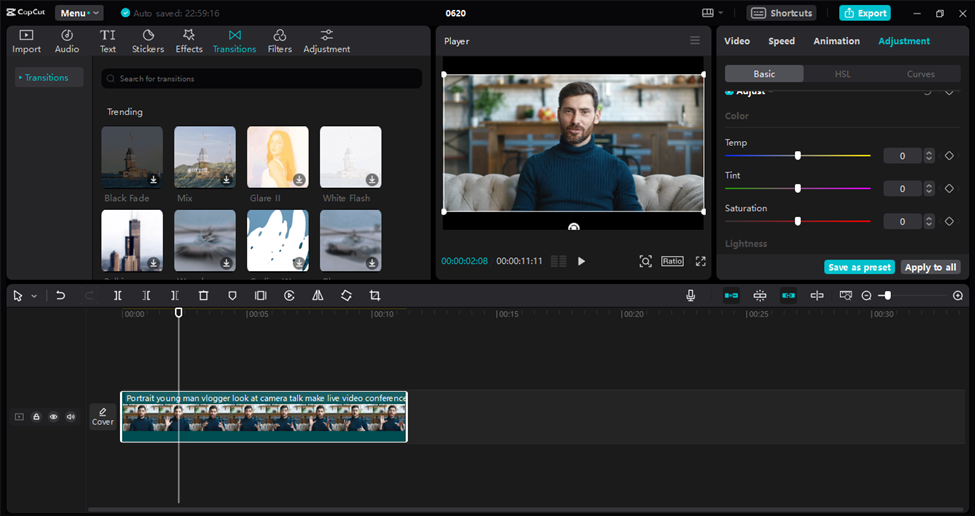Delete the selected clip with trash icon
This screenshot has height=516, width=975.
[x=203, y=296]
